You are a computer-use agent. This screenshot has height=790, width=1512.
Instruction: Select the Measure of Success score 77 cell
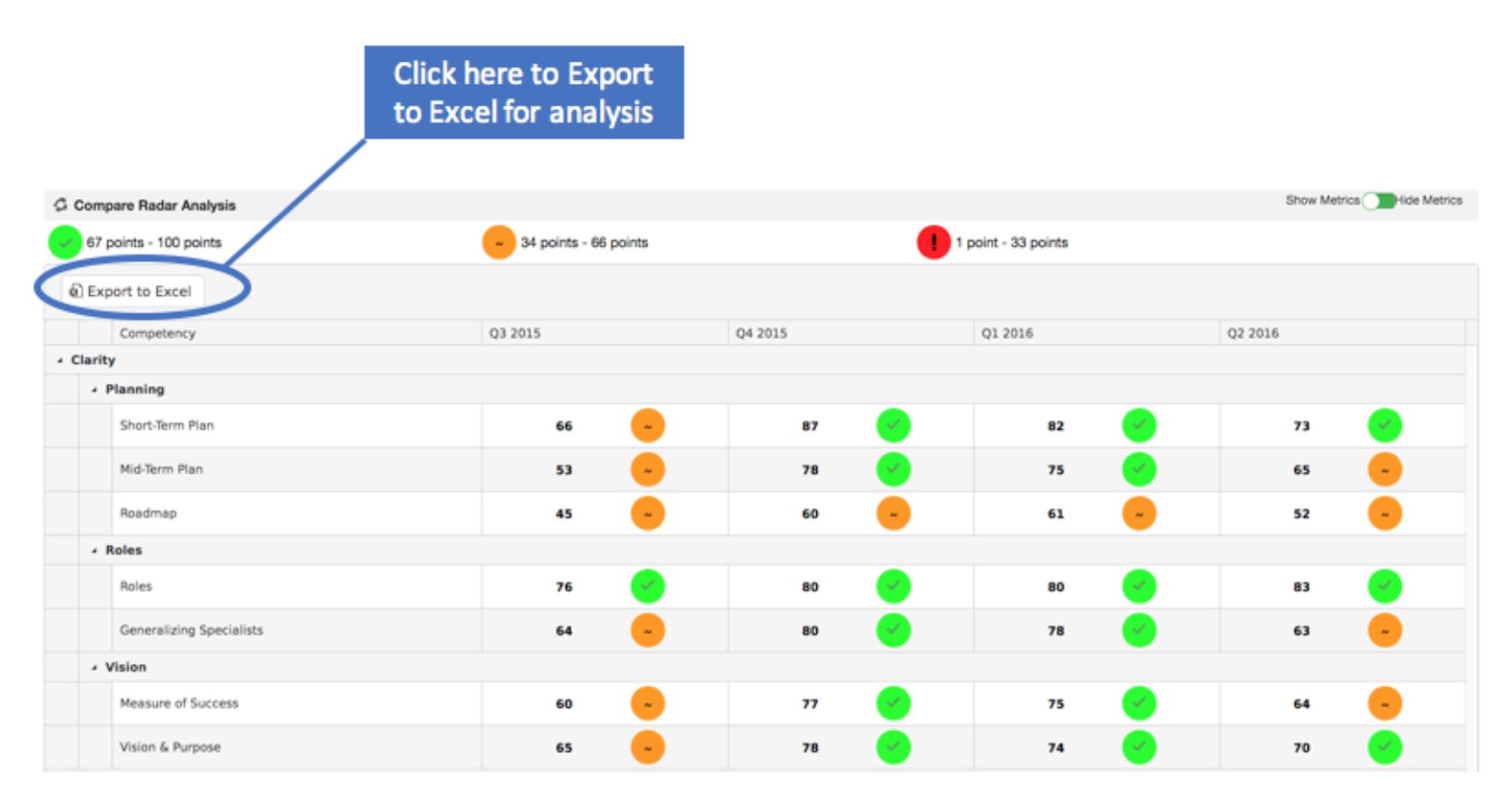(809, 704)
